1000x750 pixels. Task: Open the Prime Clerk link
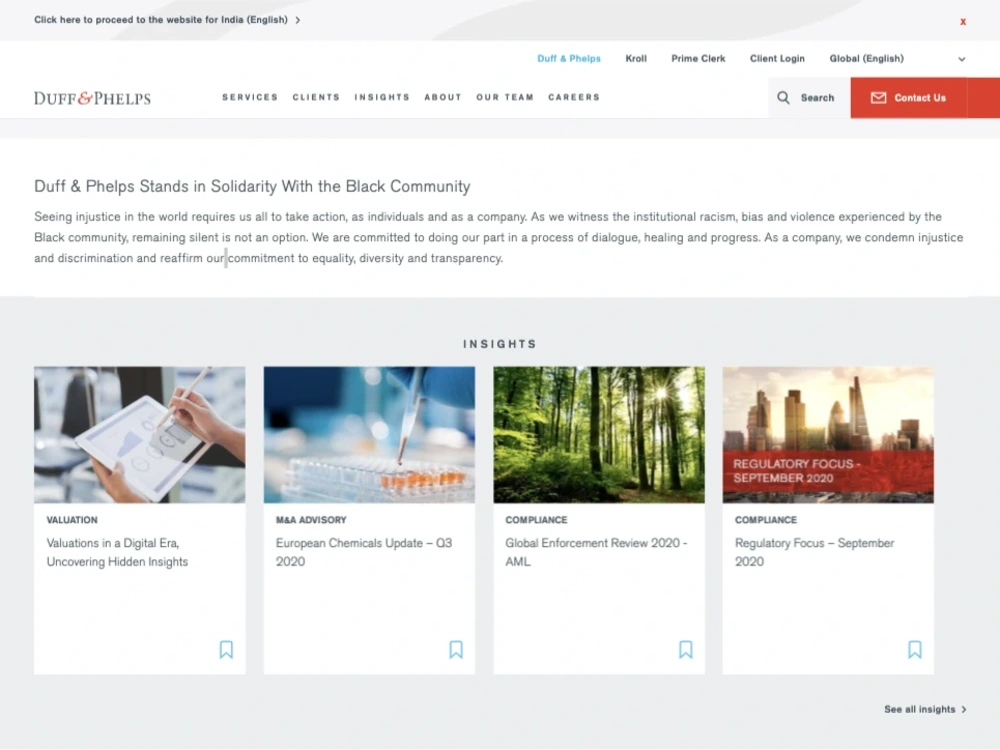coord(698,59)
